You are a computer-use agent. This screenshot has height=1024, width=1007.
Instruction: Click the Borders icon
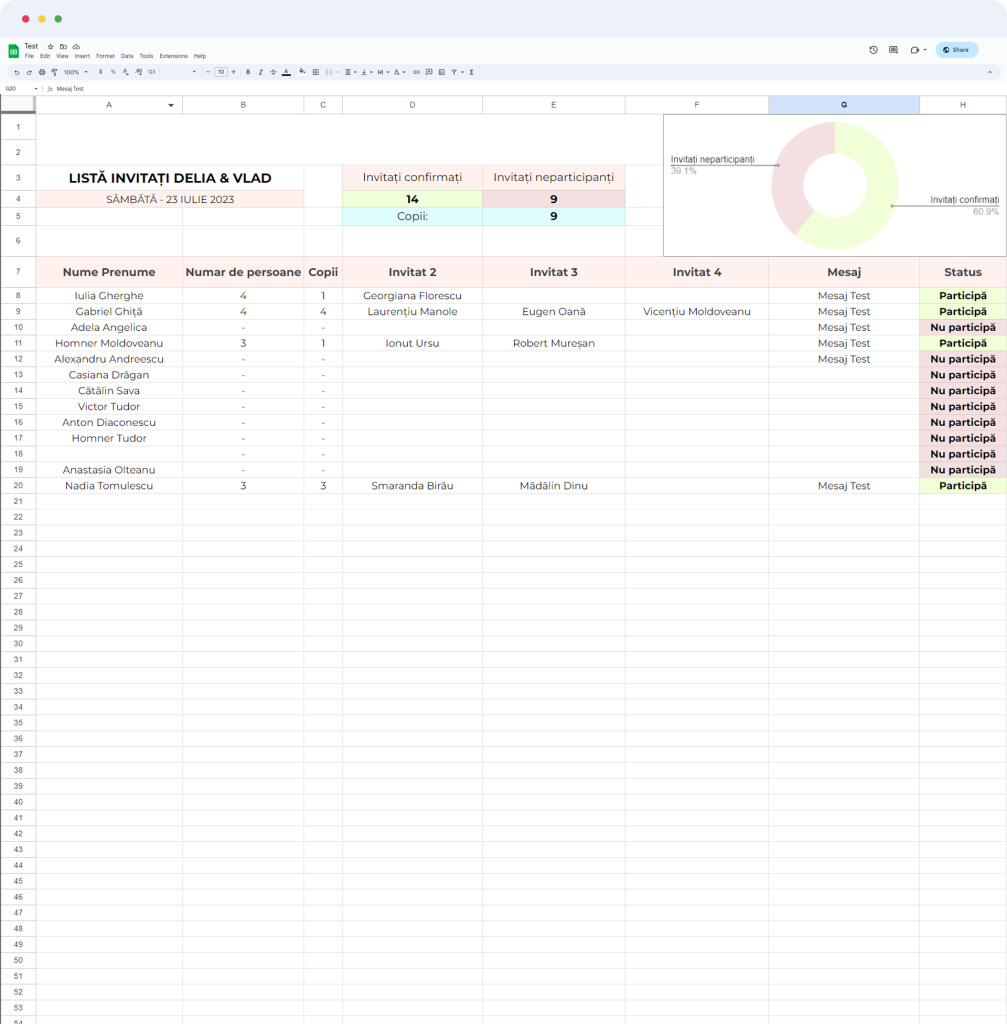316,72
